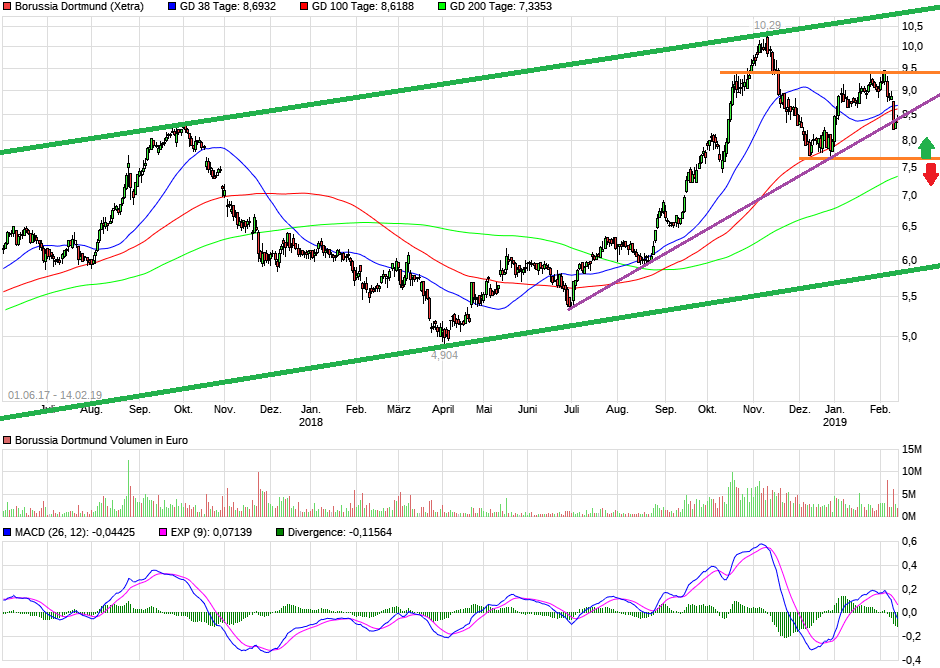Image resolution: width=940 pixels, height=668 pixels.
Task: Click the 4,904 low price annotation
Action: (444, 355)
